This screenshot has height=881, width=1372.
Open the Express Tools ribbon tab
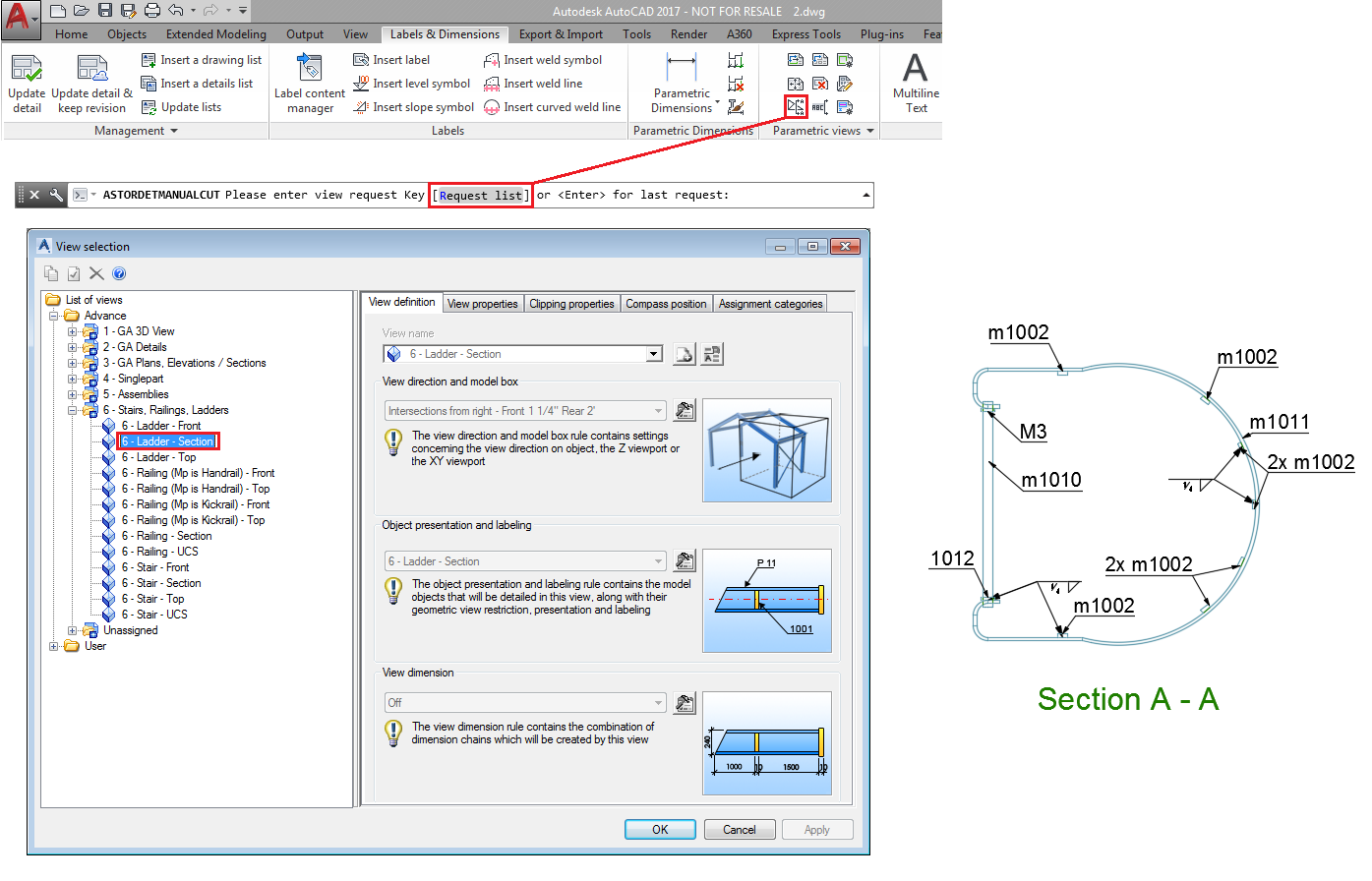[806, 34]
